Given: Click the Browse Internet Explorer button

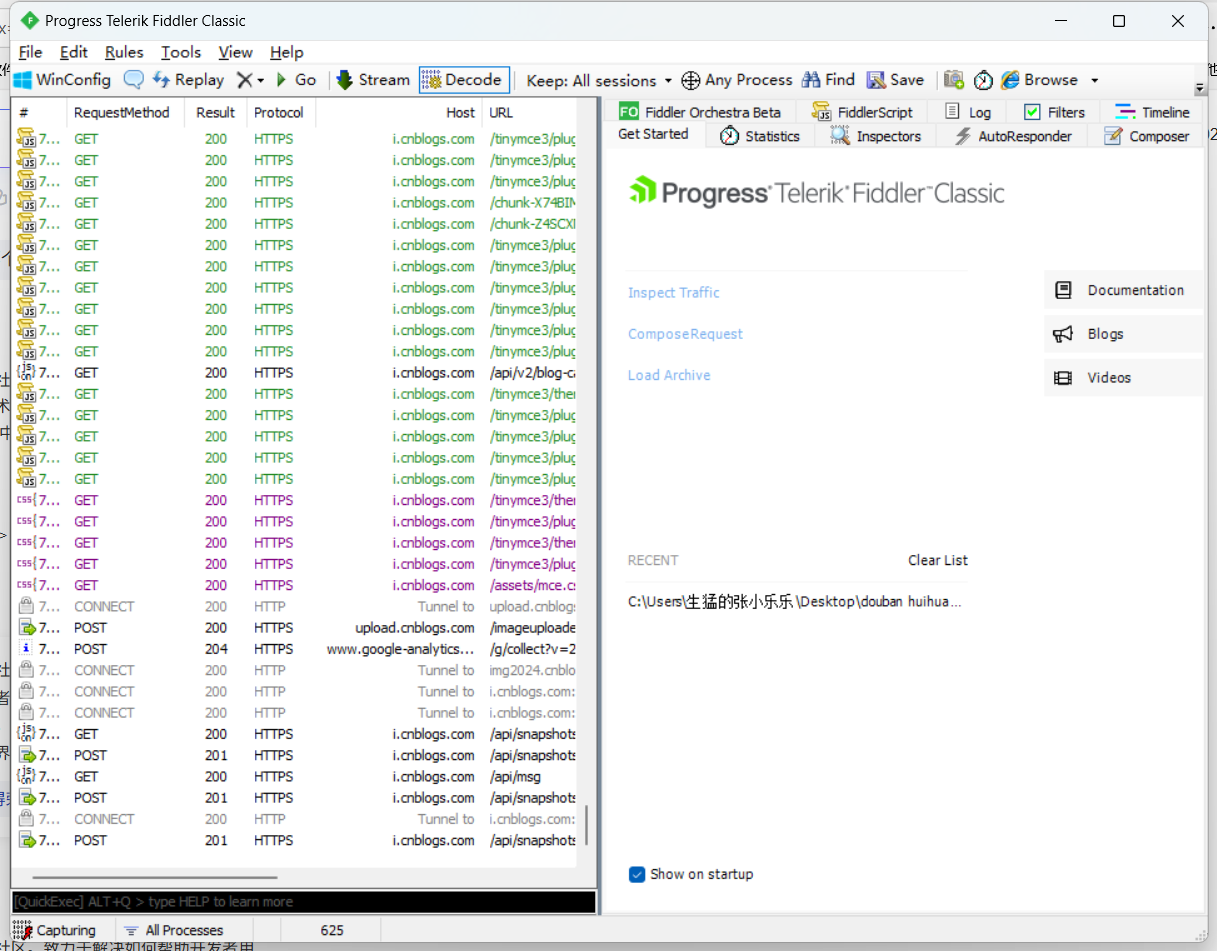Looking at the screenshot, I should point(1040,80).
